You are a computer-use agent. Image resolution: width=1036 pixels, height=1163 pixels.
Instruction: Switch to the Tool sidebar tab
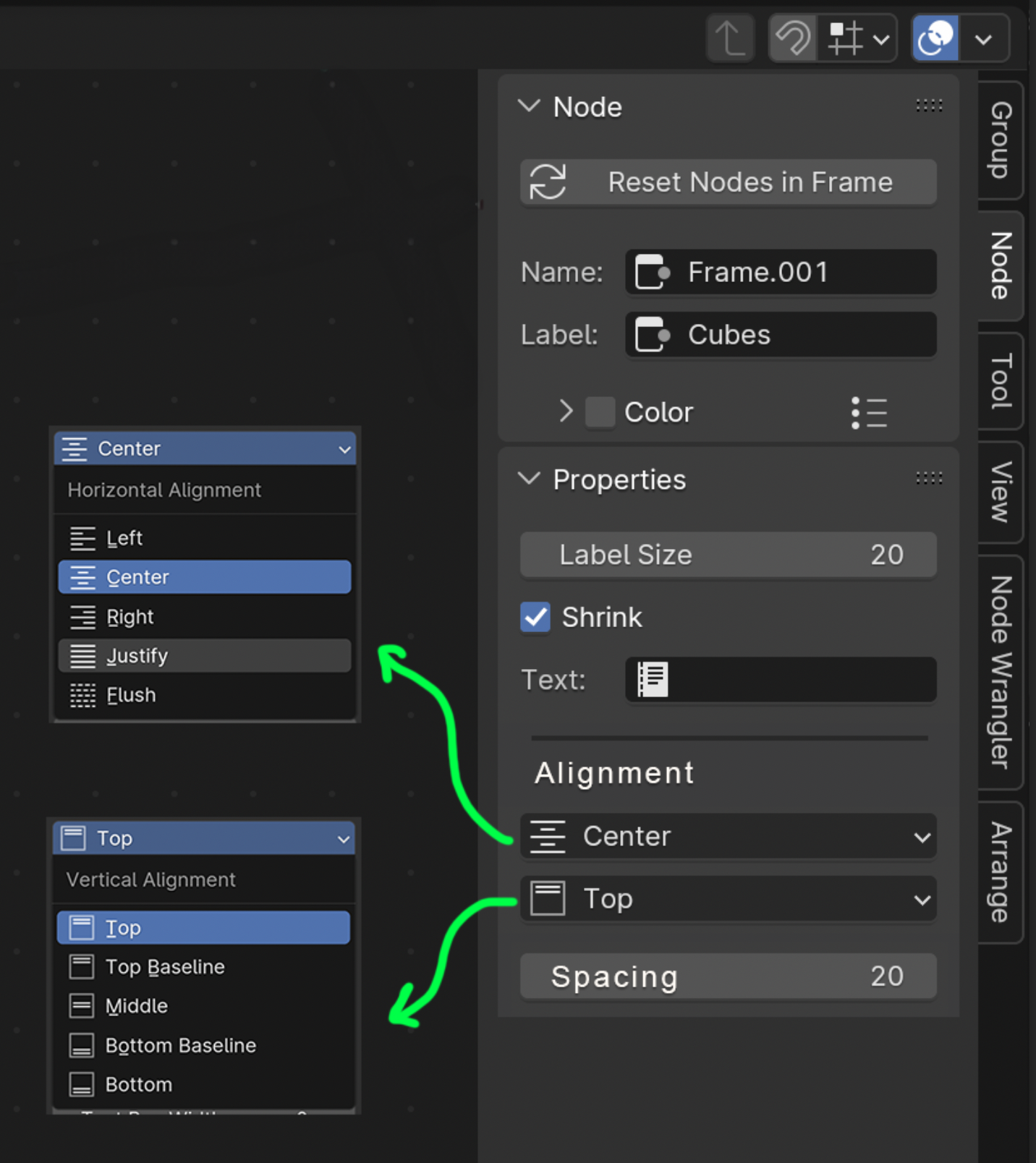[1001, 381]
